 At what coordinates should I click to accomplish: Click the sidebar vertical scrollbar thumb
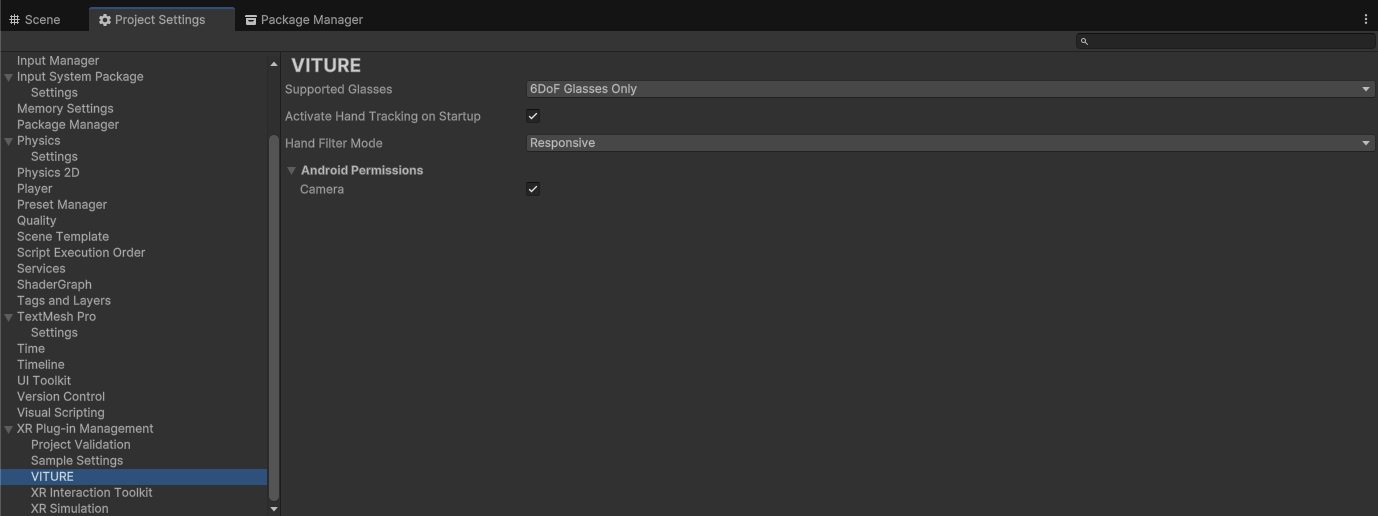[x=274, y=317]
